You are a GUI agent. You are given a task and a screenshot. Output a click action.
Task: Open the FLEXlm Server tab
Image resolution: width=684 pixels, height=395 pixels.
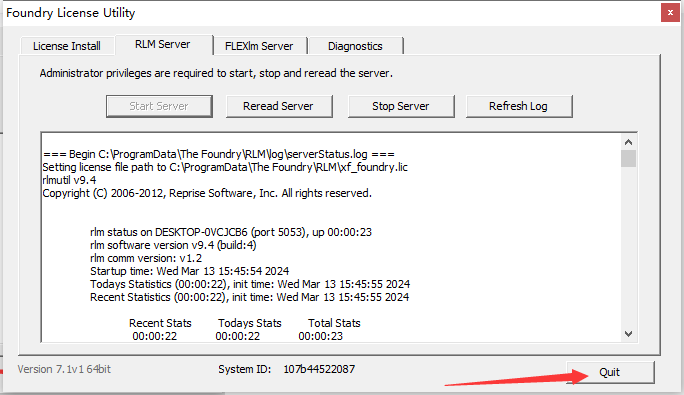click(259, 46)
